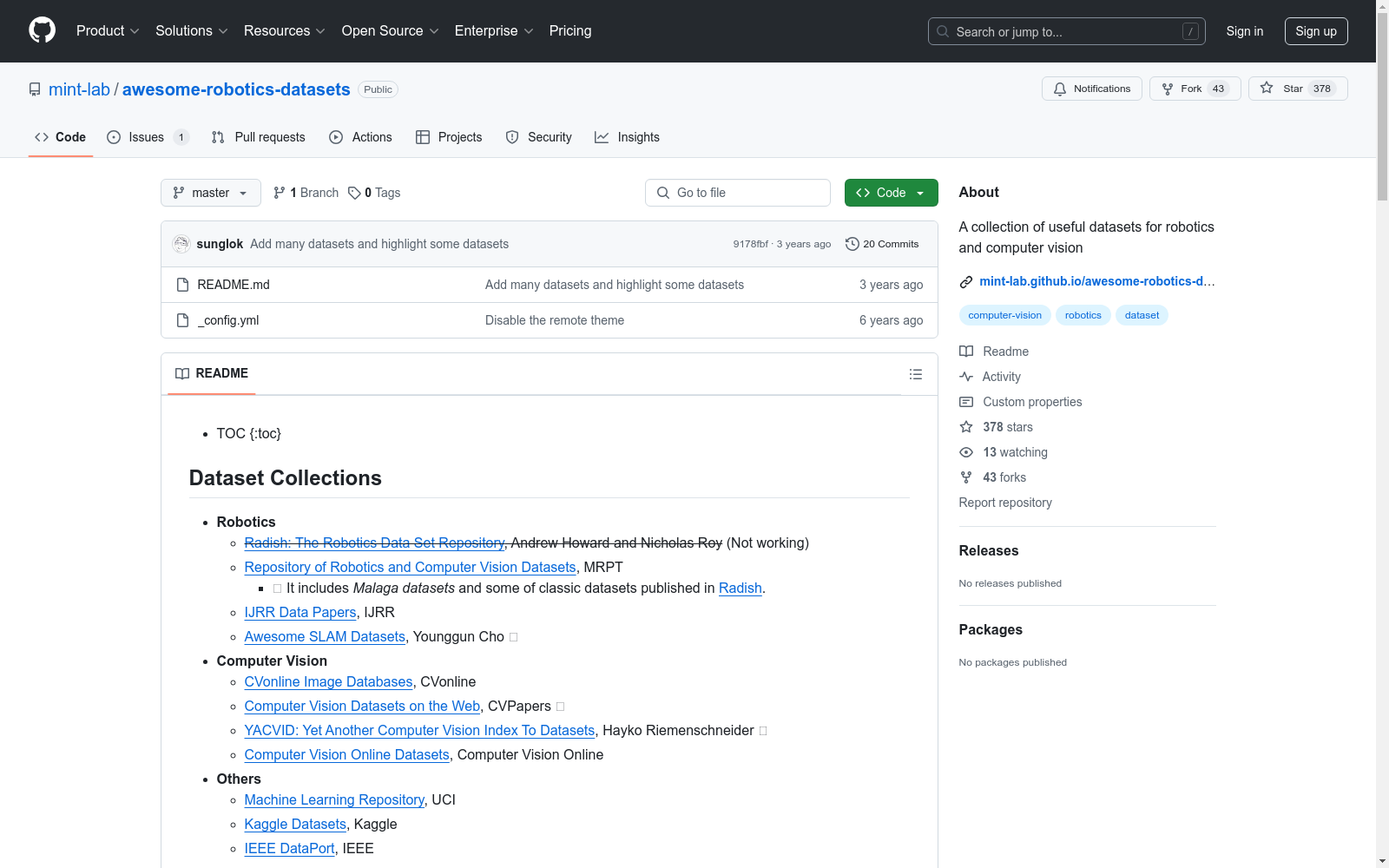This screenshot has height=868, width=1389.
Task: Click the pulse icon beside Activity
Action: coord(966,377)
